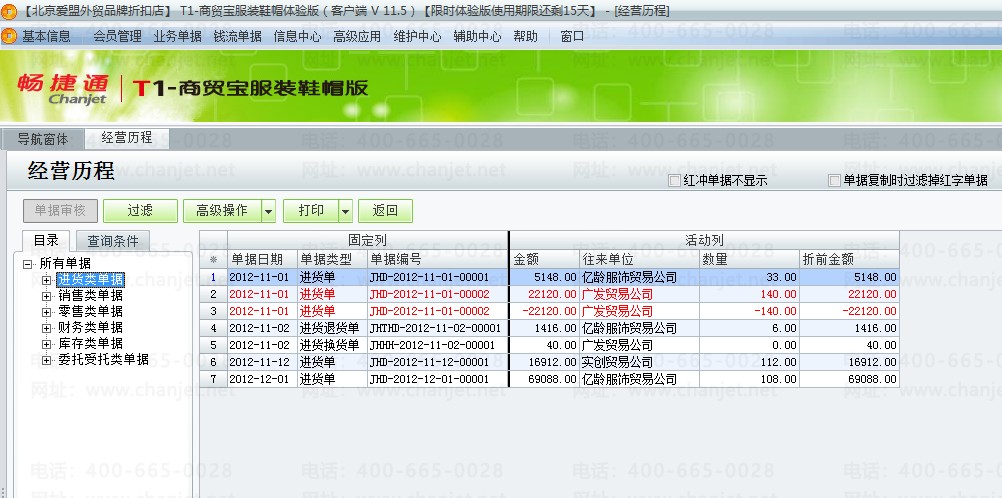Switch to the 查询条件 tab

pos(112,241)
